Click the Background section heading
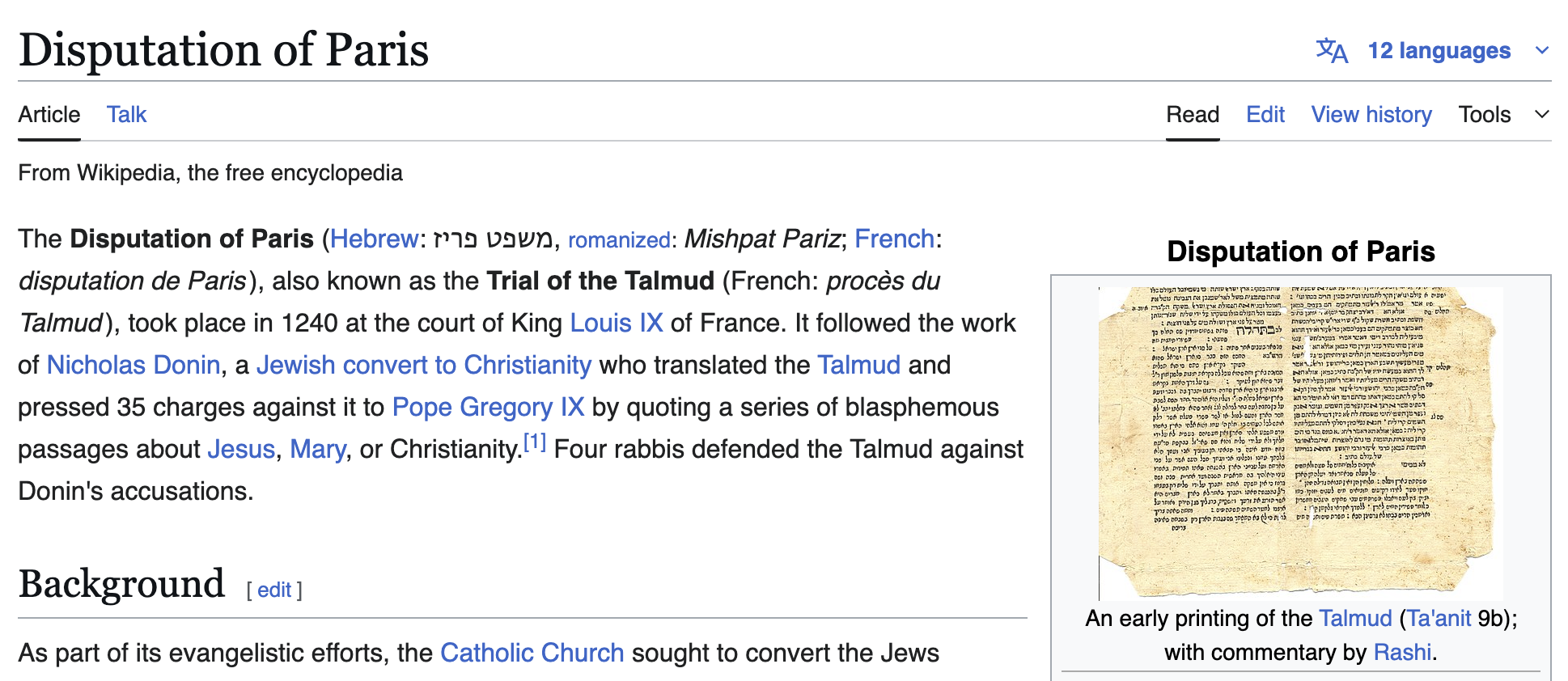The height and width of the screenshot is (681, 1568). (x=121, y=584)
